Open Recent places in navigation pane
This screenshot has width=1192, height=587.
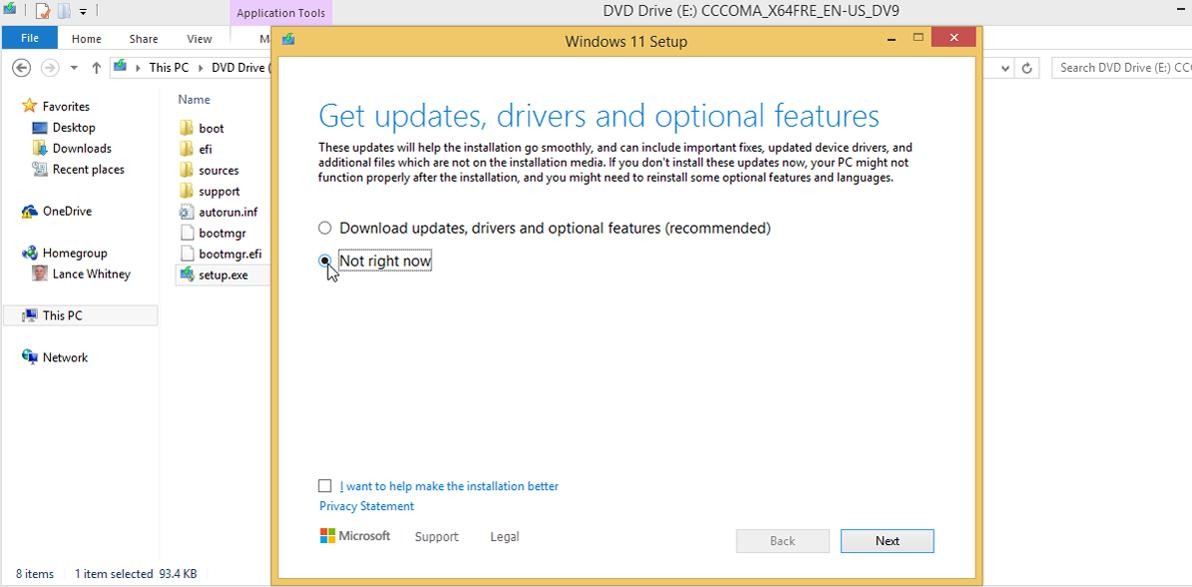point(88,170)
